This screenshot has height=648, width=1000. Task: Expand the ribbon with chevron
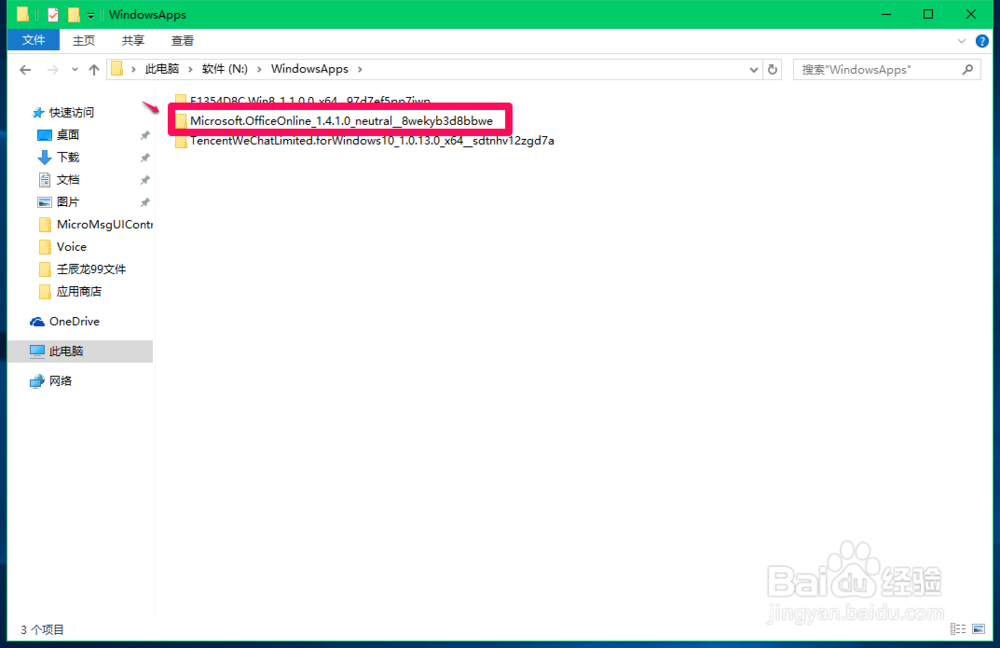pos(961,41)
